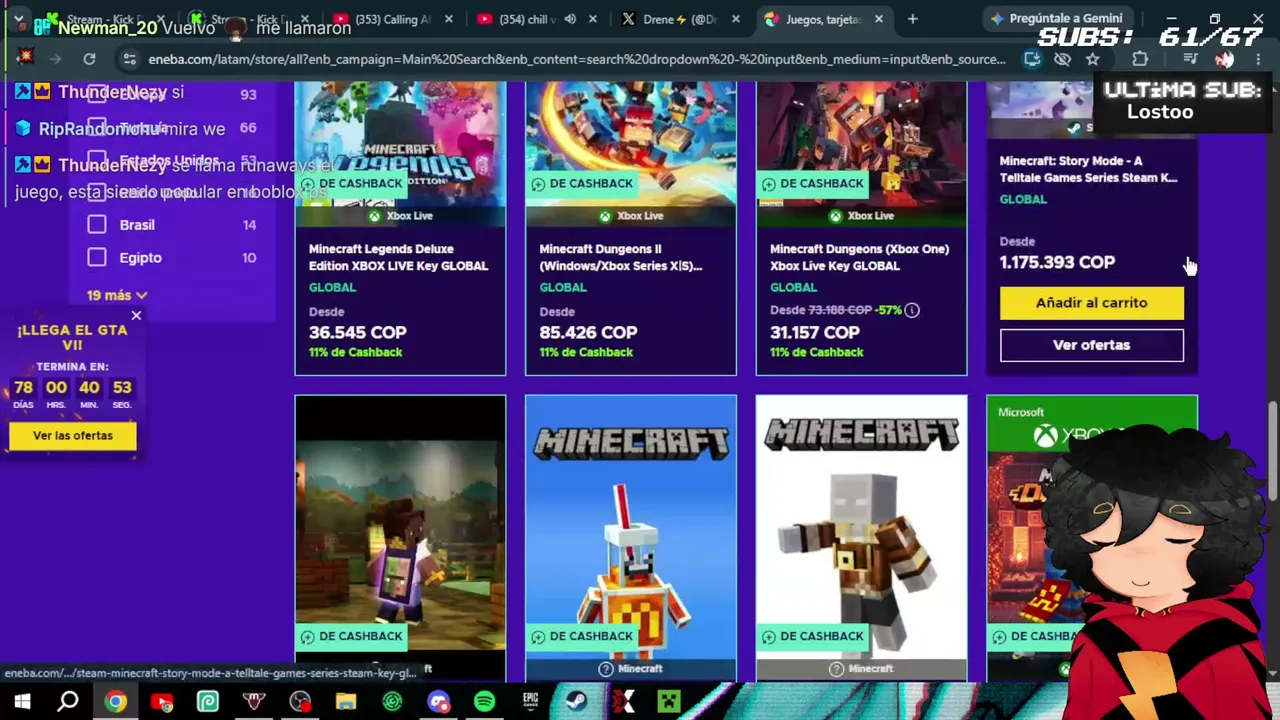
Task: Open File Explorer in the taskbar
Action: click(346, 702)
